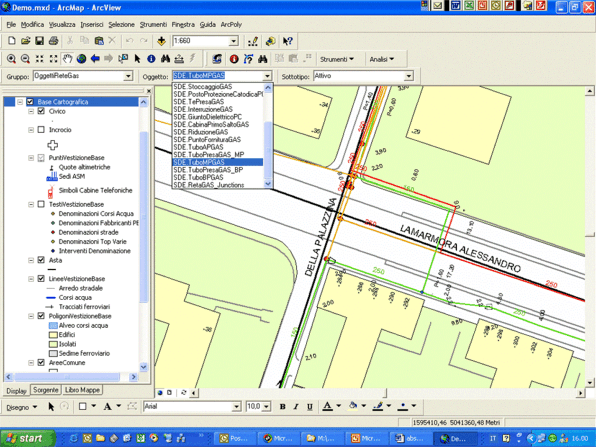The height and width of the screenshot is (447, 596).
Task: Toggle the PoligoniVestizioneBase checkbox
Action: pyautogui.click(x=41, y=316)
